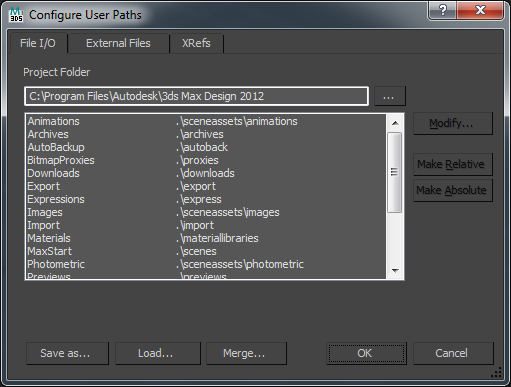Click the Project Folder path field
511x387 pixels.
(x=196, y=96)
